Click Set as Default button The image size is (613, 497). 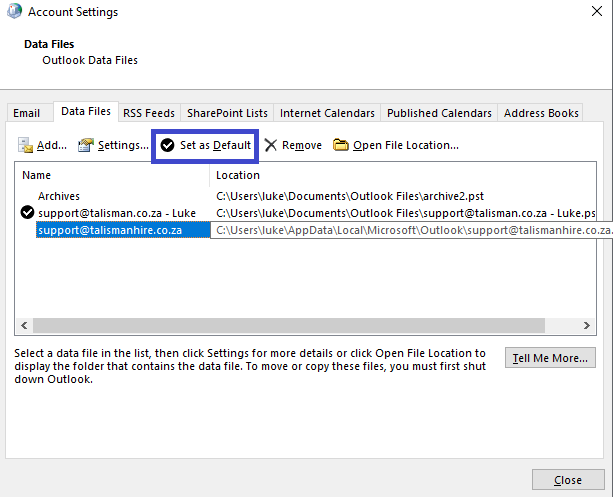[205, 146]
